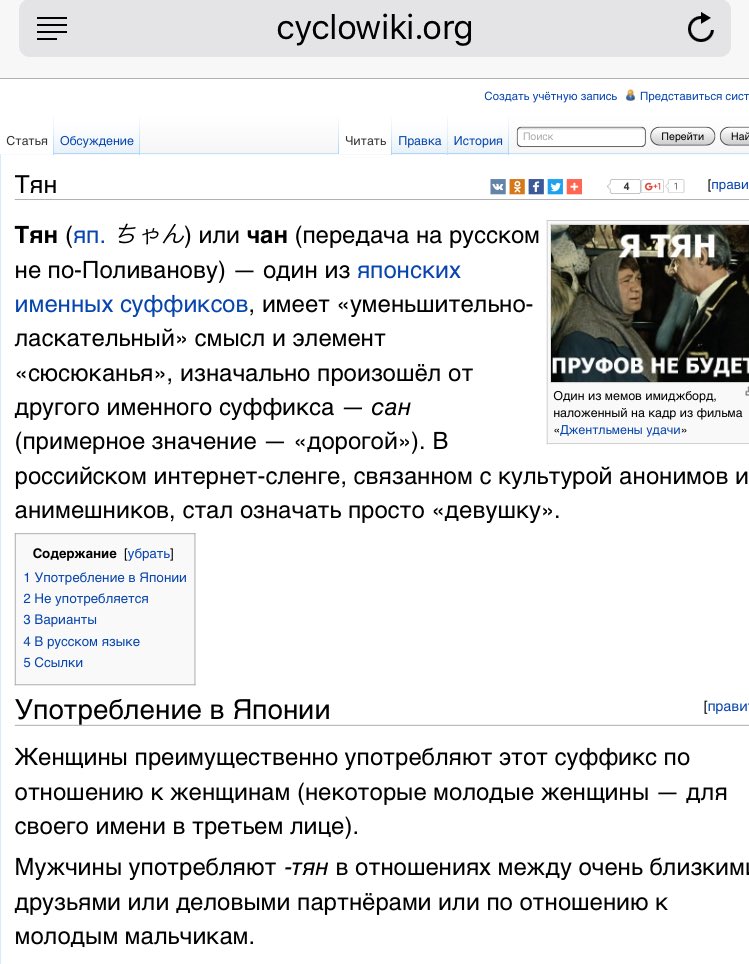This screenshot has height=964, width=749.
Task: Open the browser reader menu icon
Action: pos(52,28)
